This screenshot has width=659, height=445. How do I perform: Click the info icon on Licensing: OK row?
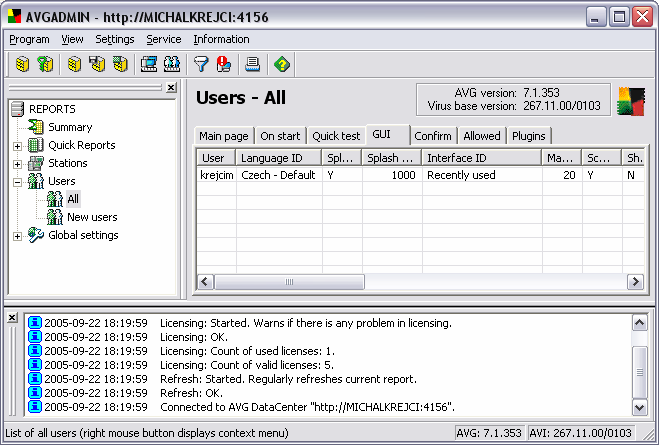click(34, 337)
